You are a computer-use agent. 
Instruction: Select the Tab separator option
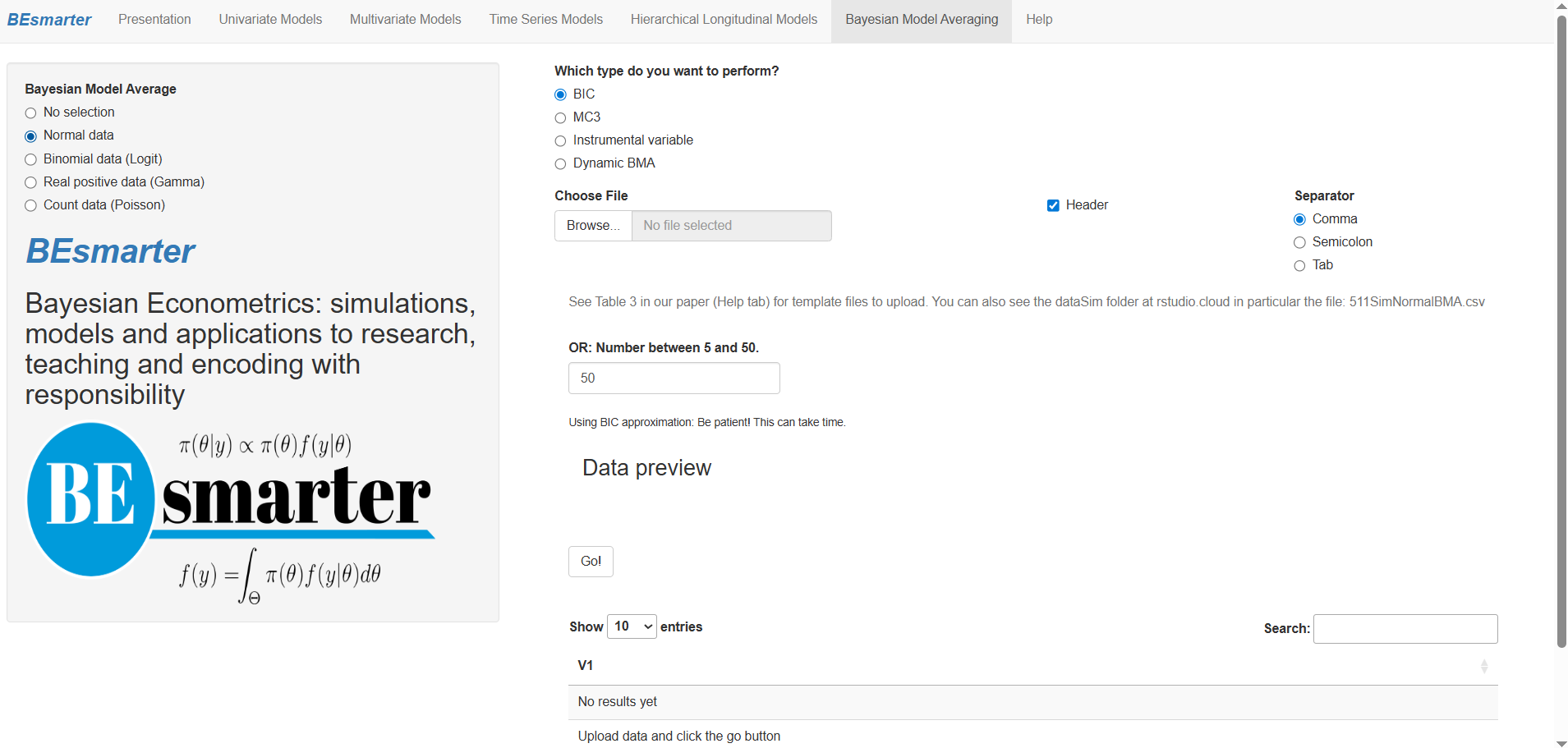click(1299, 265)
